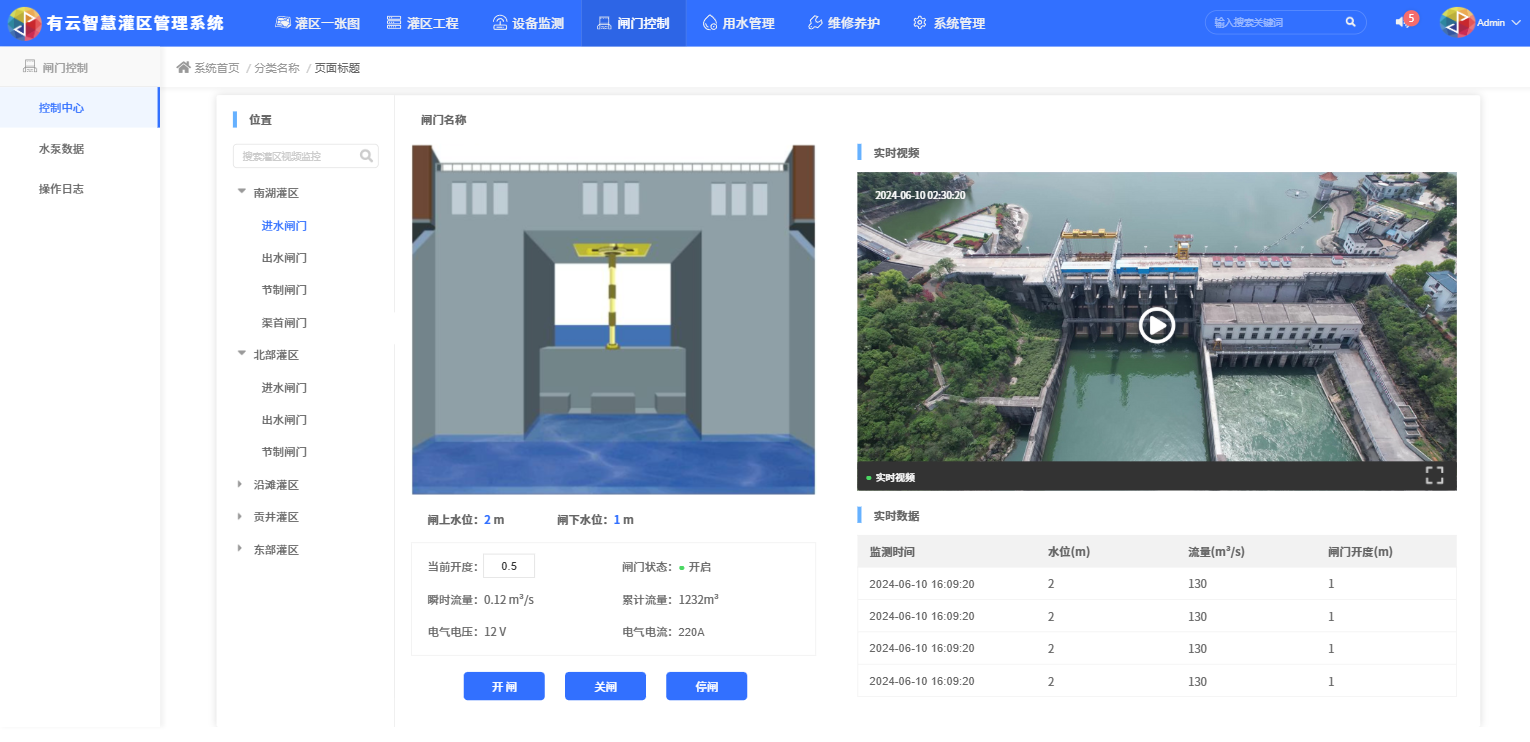Viewport: 1530px width, 742px height.
Task: Click the home icon in breadcrumb
Action: tap(183, 68)
